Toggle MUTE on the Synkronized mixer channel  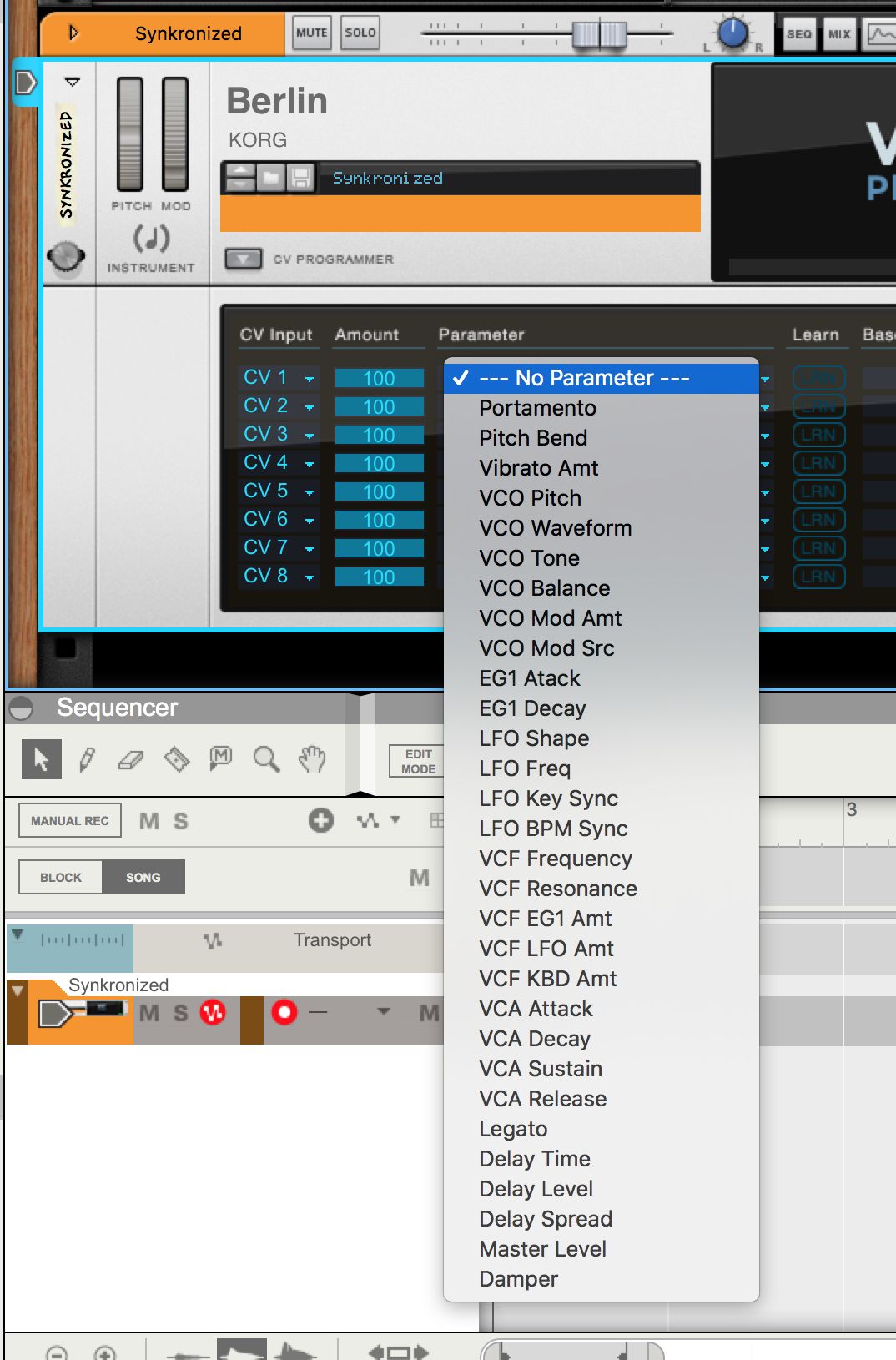(x=311, y=33)
